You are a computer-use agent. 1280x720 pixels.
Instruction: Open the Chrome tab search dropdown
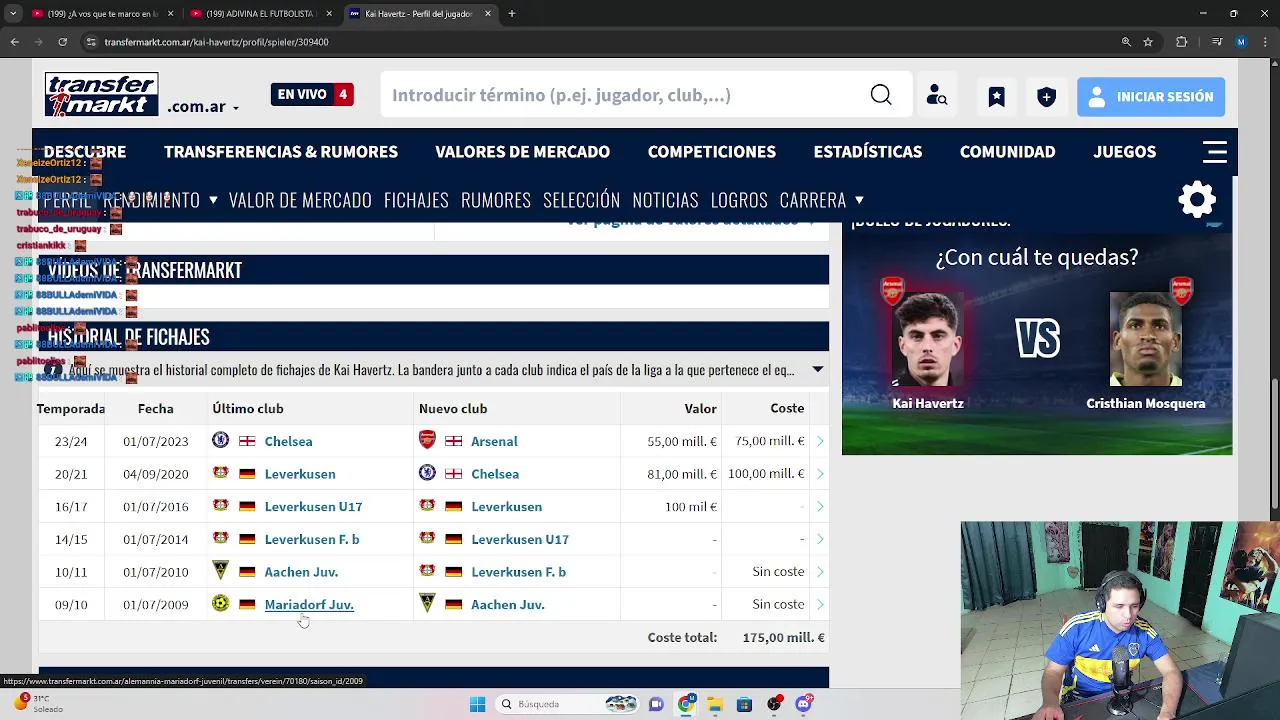(x=13, y=14)
